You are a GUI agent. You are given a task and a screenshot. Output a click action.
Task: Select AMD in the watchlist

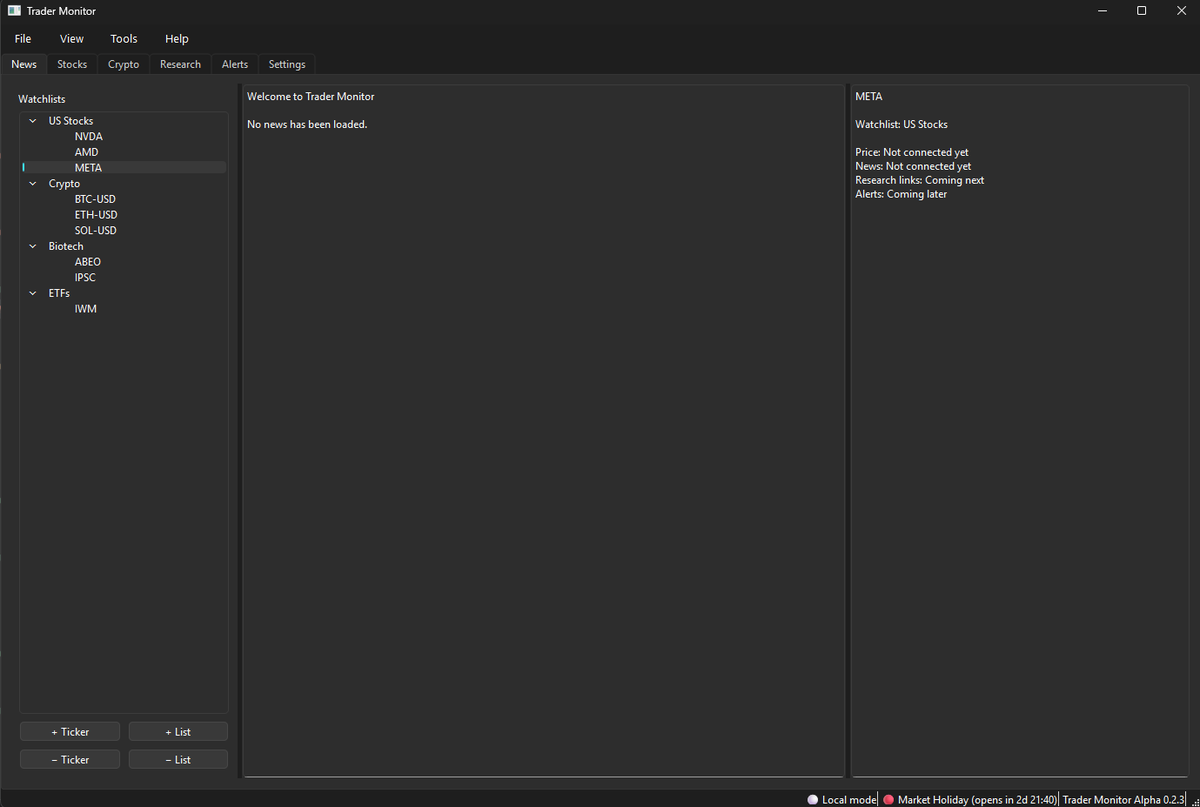click(87, 152)
